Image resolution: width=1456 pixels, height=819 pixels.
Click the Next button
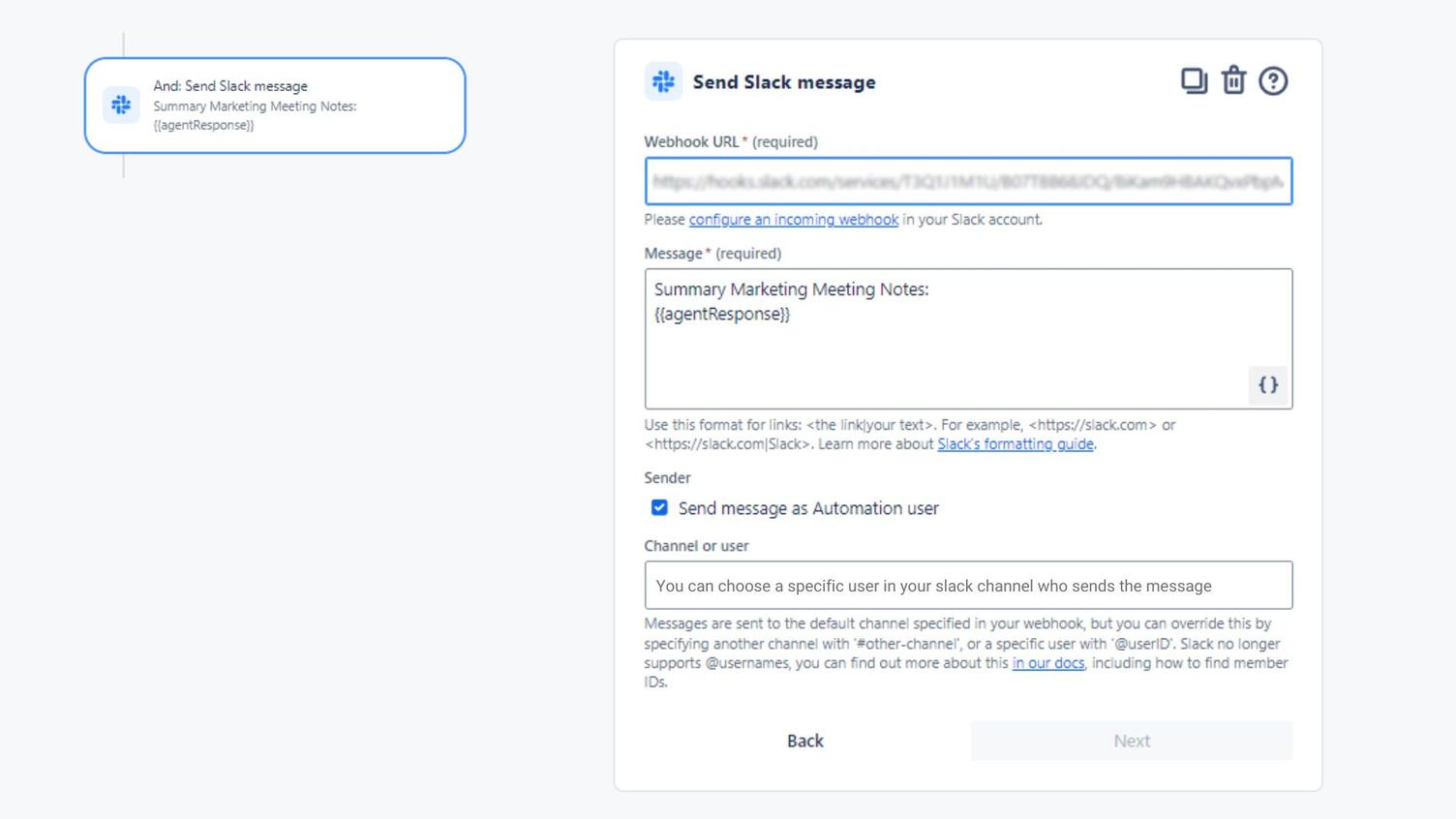1132,741
